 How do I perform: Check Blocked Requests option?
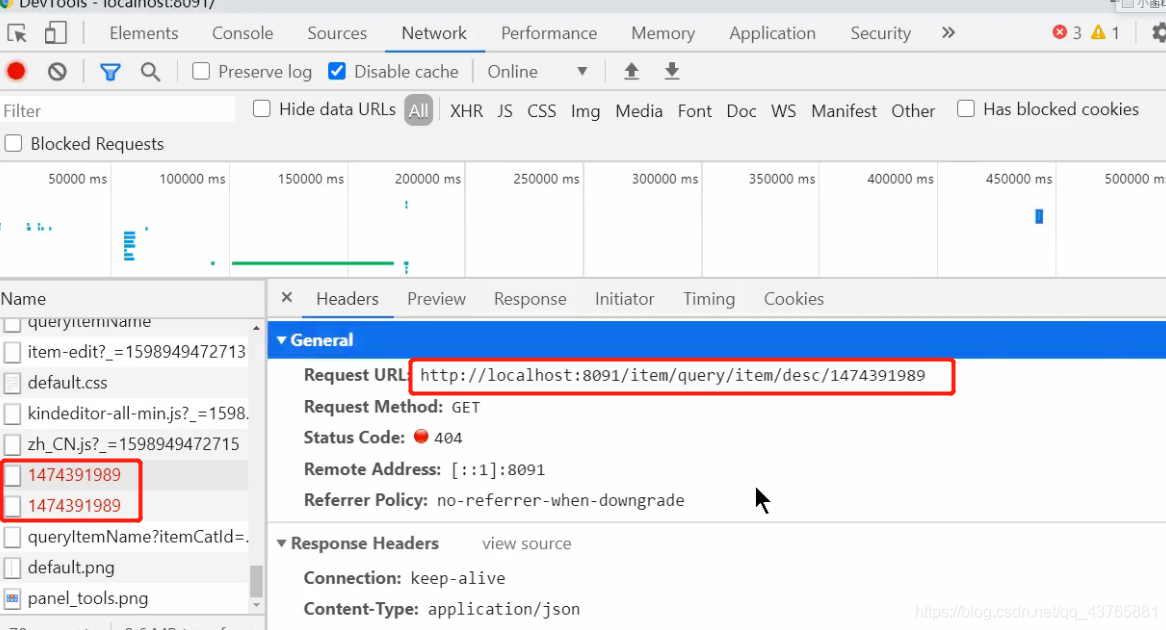click(x=13, y=144)
